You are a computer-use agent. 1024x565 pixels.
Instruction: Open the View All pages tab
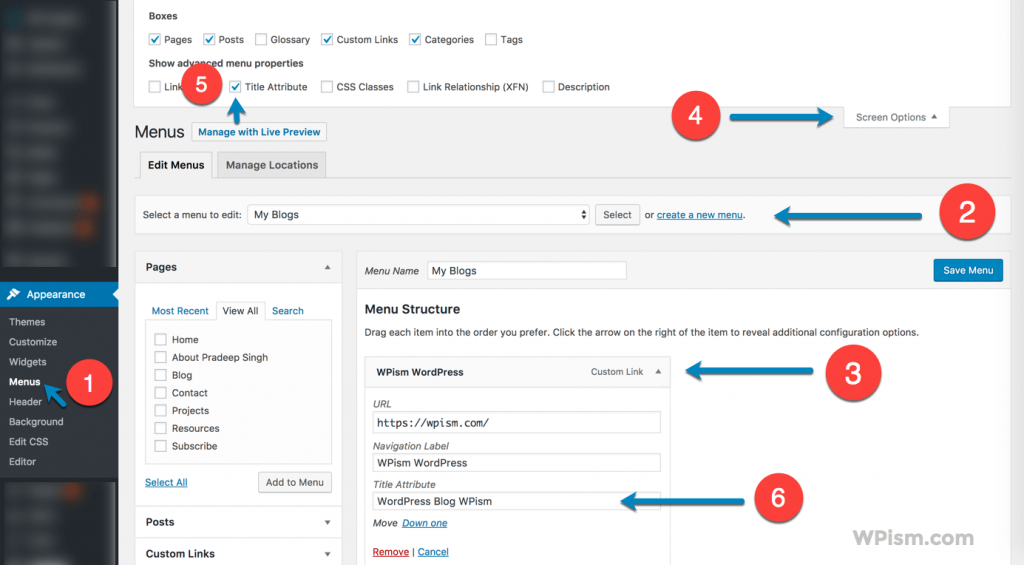[x=240, y=311]
